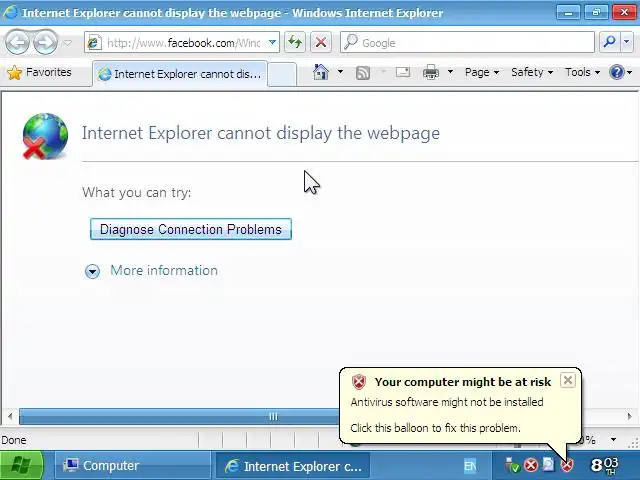Switch to Computer taskbar window
The height and width of the screenshot is (480, 640).
tap(131, 465)
